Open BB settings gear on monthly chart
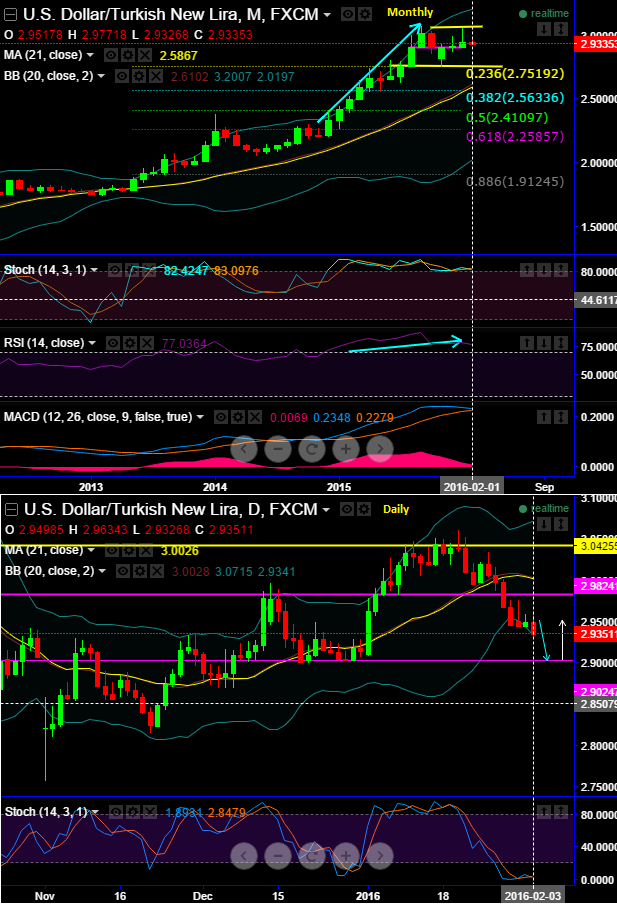 coord(139,76)
